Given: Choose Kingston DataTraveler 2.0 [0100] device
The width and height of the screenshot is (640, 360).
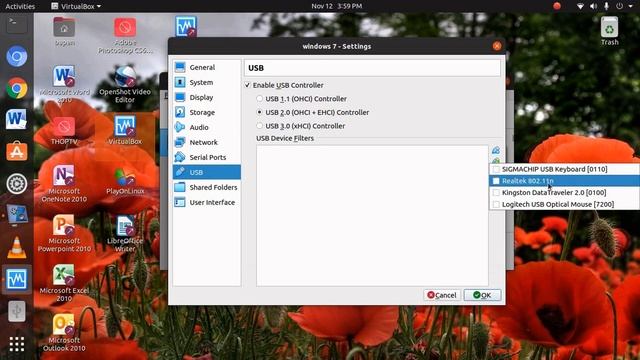Looking at the screenshot, I should click(x=564, y=193).
